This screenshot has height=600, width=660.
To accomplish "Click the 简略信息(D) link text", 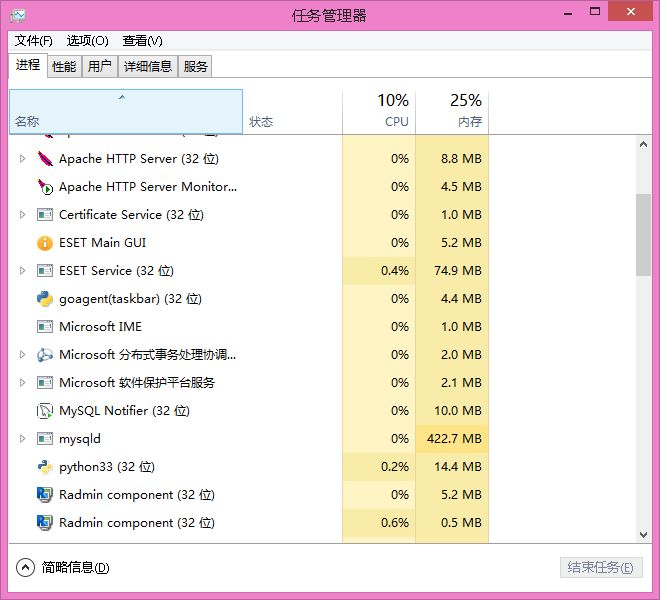I will pyautogui.click(x=75, y=568).
